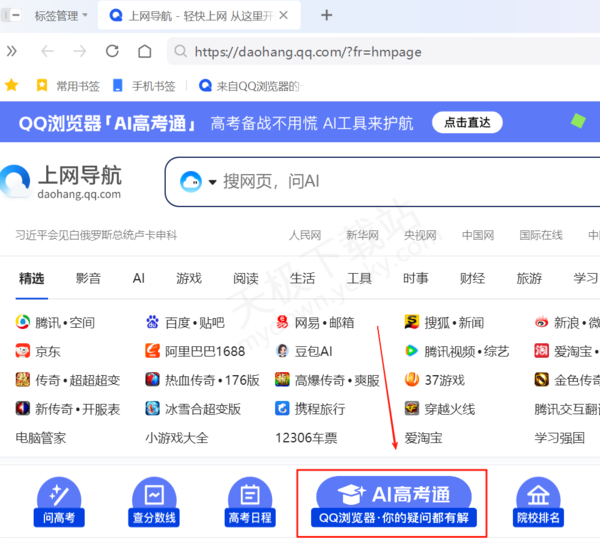The image size is (600, 545).
Task: Expand the sidebar double-chevron icon
Action: click(12, 51)
